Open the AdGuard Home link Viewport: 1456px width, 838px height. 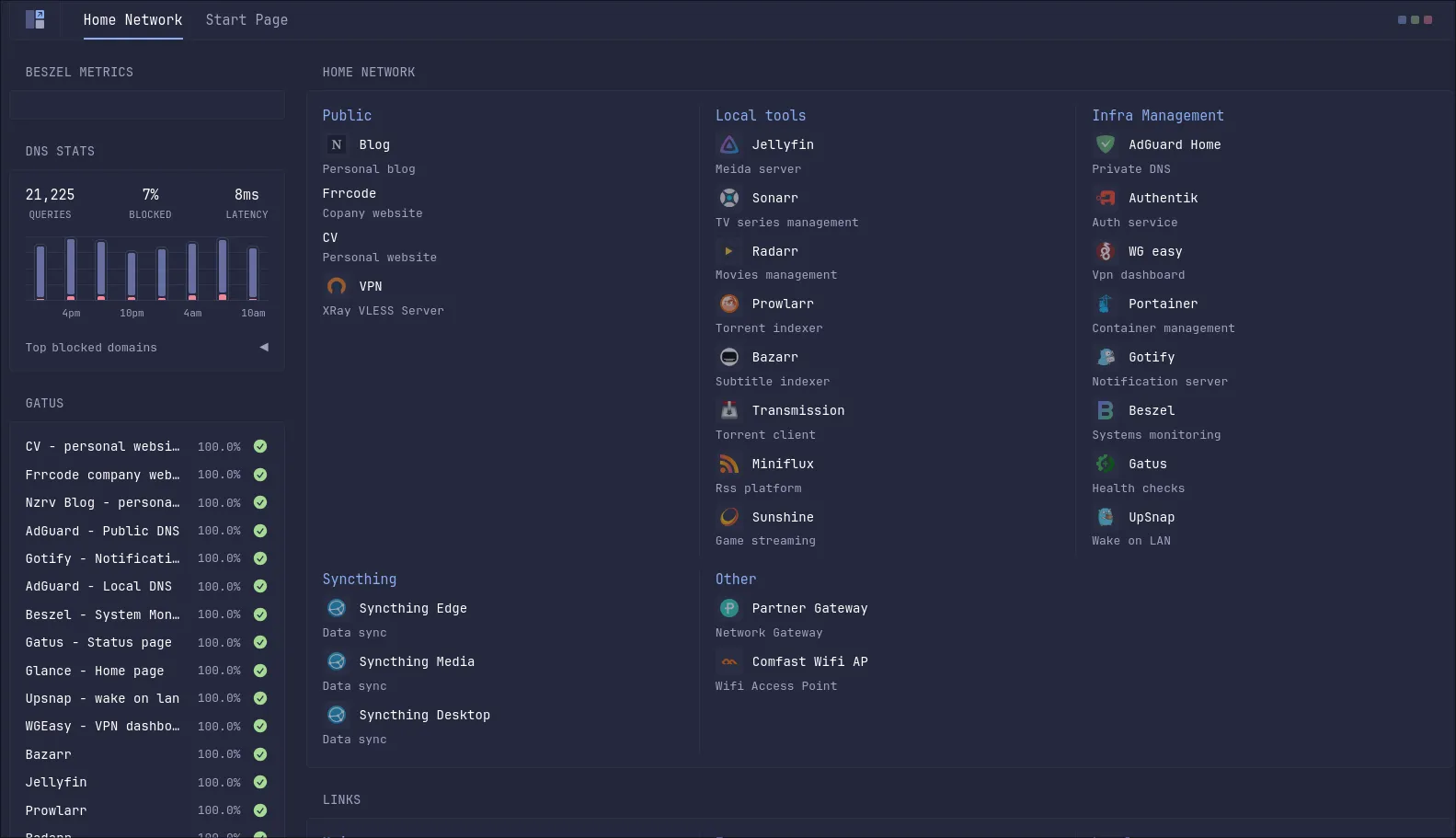click(x=1175, y=144)
